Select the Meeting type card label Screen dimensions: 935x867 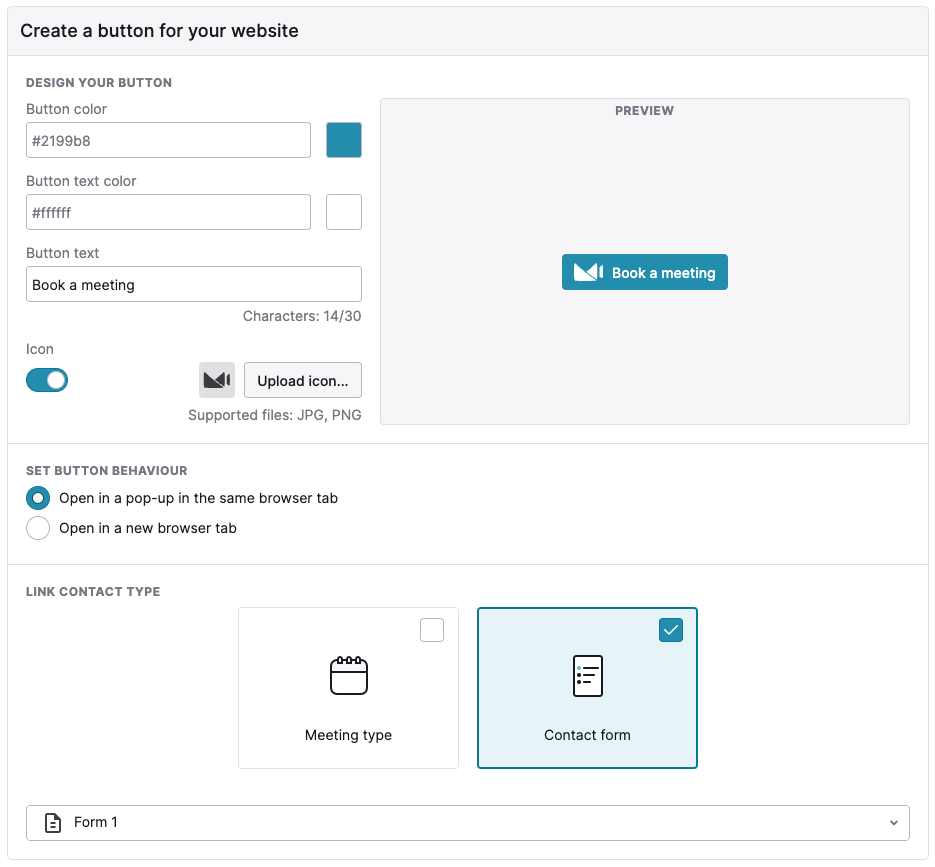click(348, 735)
